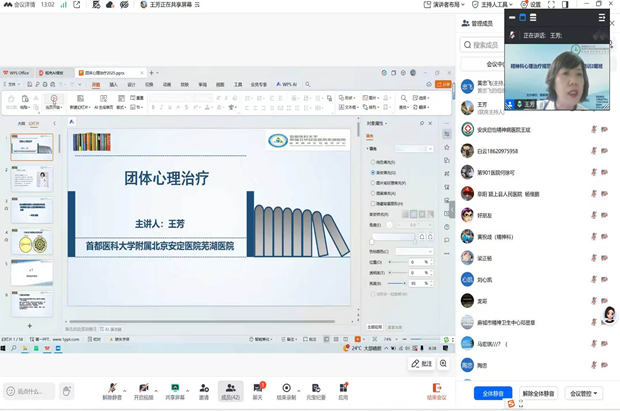Open the WPS AI tab
Image resolution: width=620 pixels, height=411 pixels.
point(287,85)
